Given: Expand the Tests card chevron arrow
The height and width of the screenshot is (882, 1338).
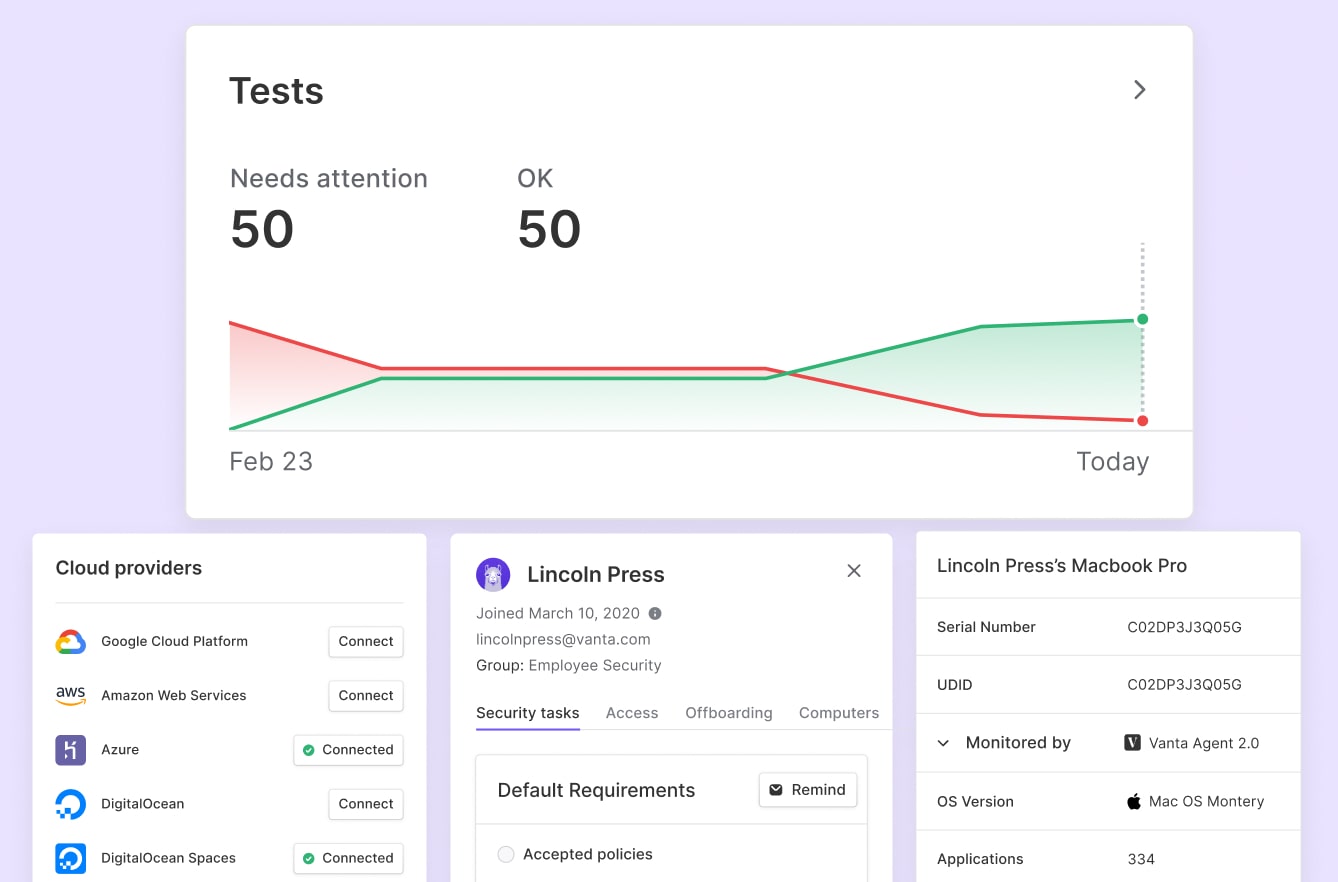Looking at the screenshot, I should pyautogui.click(x=1139, y=90).
